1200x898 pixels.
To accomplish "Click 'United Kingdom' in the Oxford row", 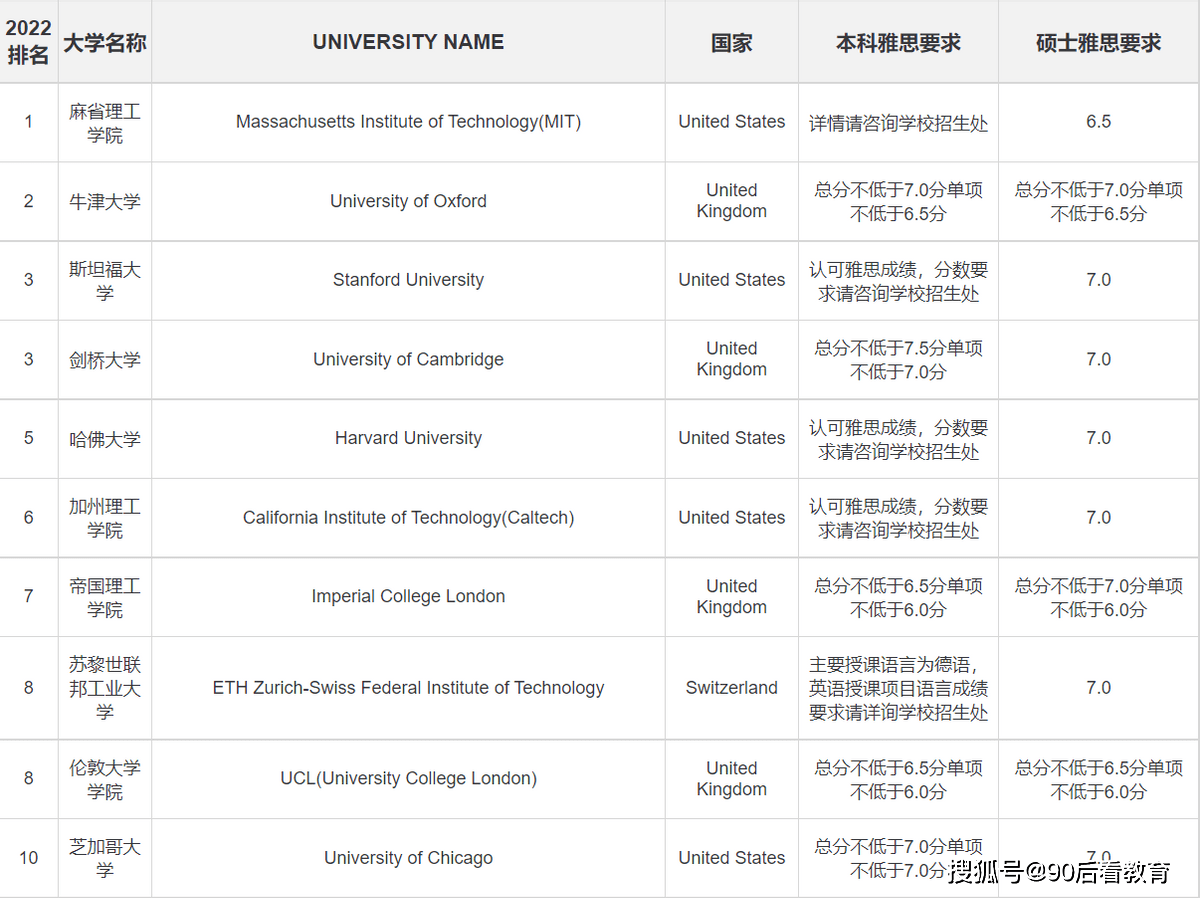I will tap(732, 201).
